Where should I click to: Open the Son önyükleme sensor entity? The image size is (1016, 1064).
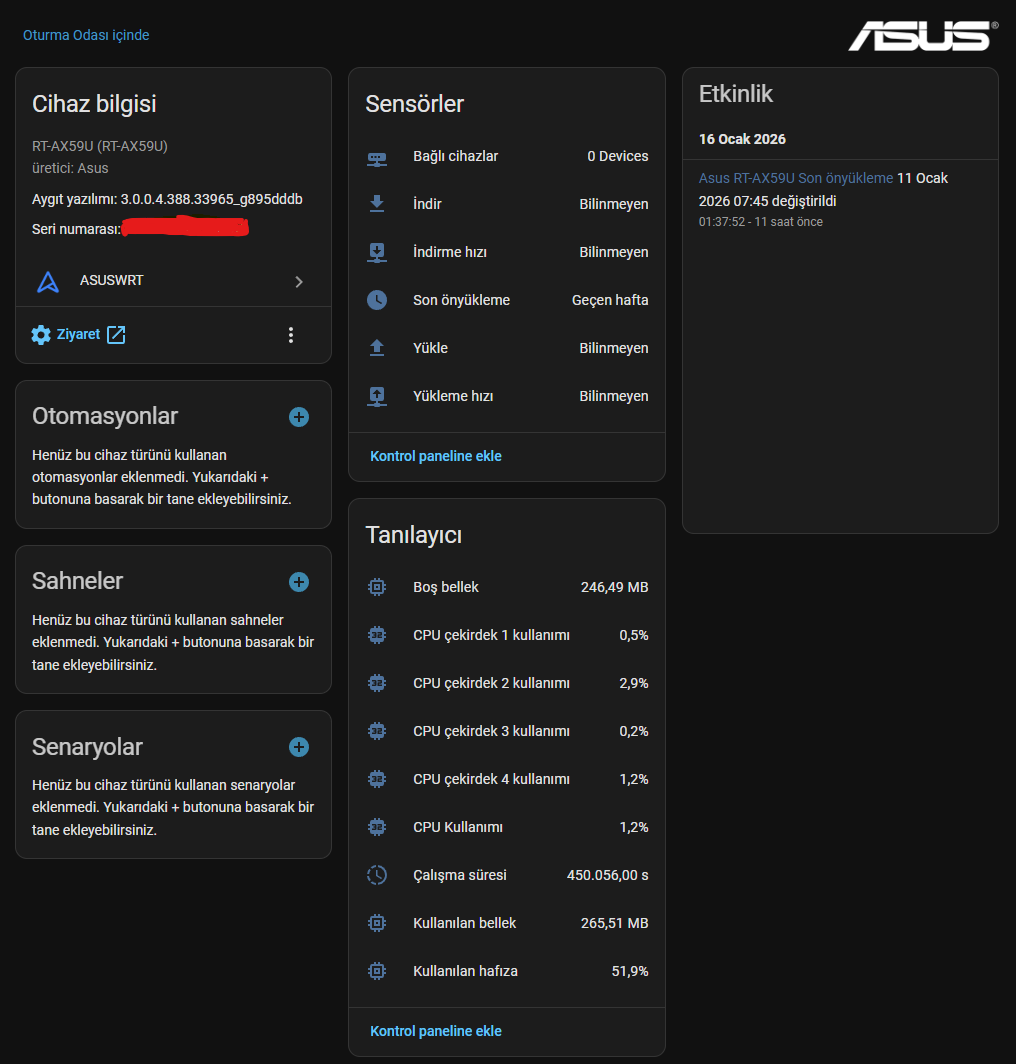(507, 300)
